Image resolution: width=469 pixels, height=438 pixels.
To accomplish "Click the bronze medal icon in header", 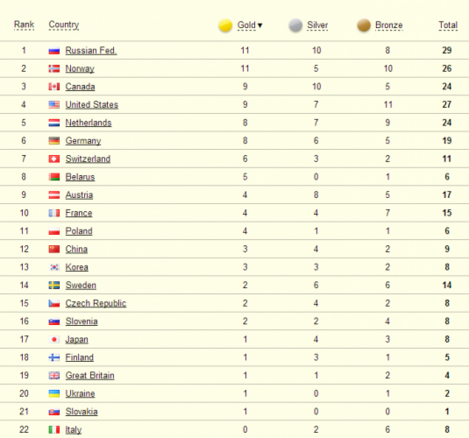I will point(364,26).
